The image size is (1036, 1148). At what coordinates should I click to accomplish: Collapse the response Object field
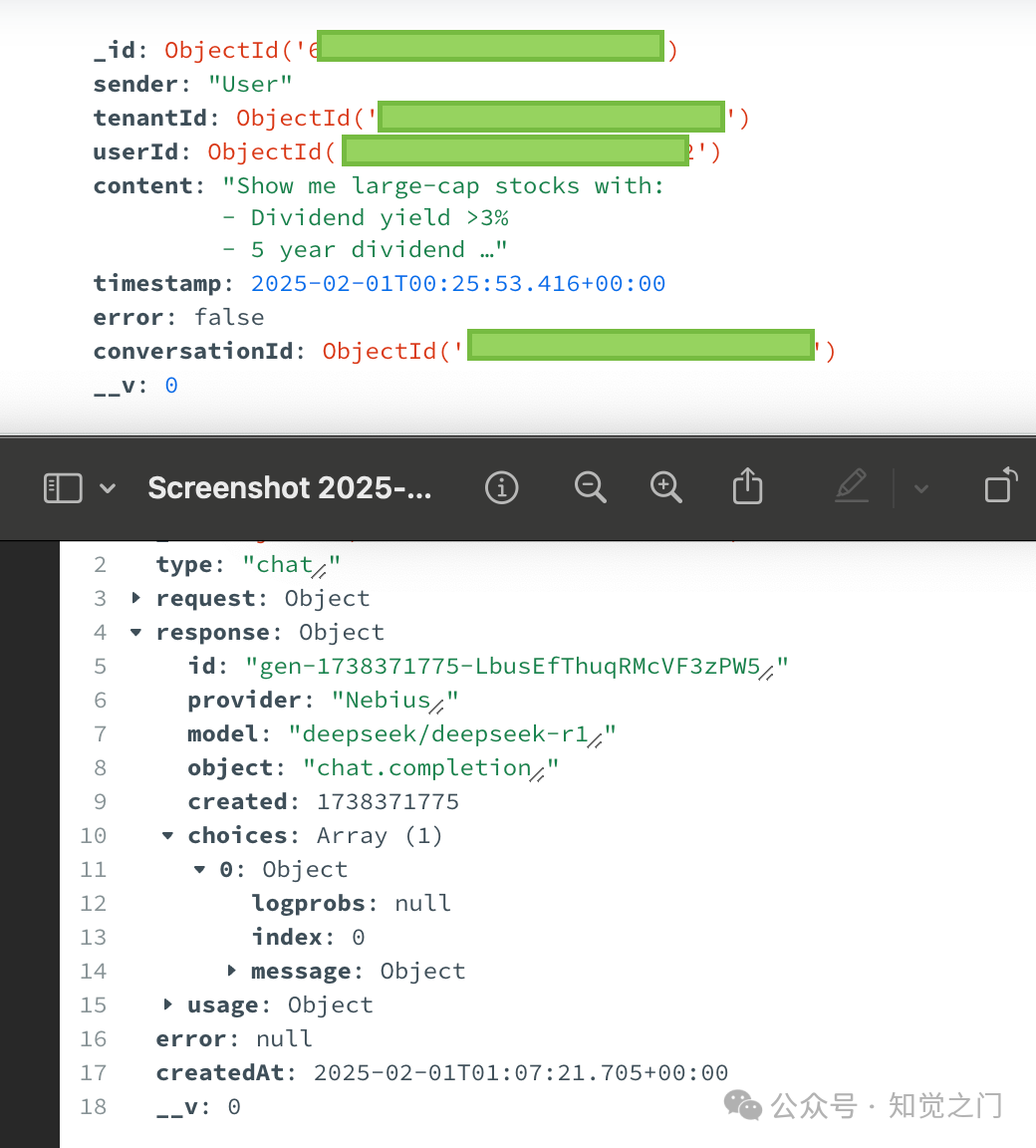[136, 632]
